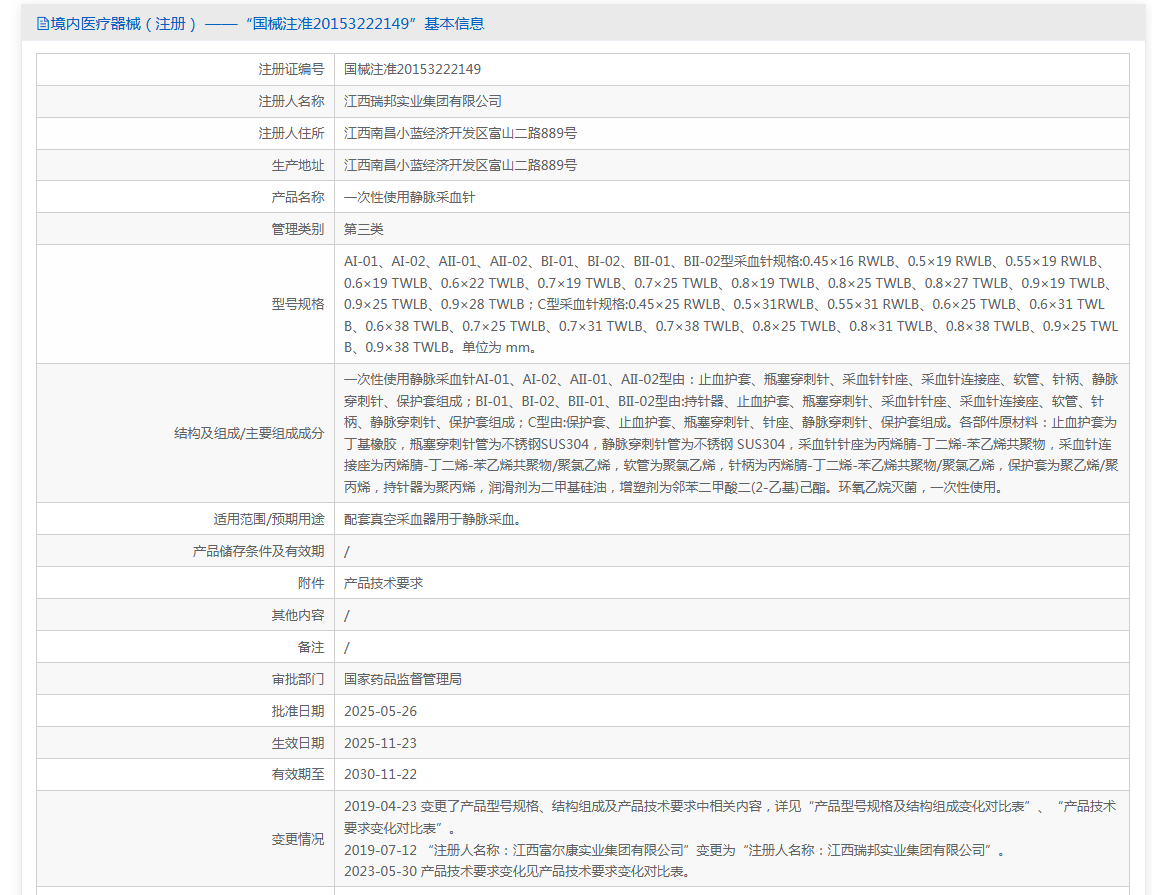Click the 适用范围/预期用途 label
1152x895 pixels.
click(269, 520)
